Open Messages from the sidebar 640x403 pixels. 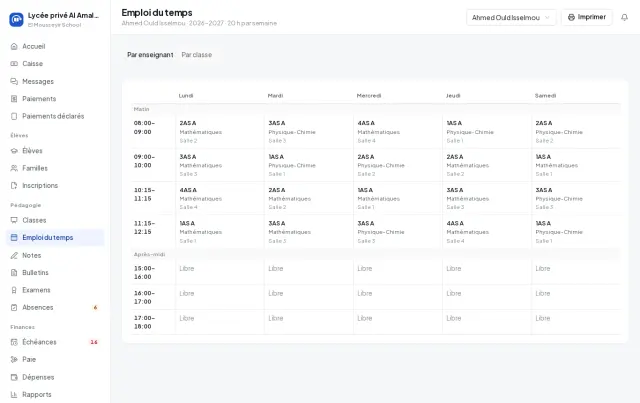coord(55,81)
